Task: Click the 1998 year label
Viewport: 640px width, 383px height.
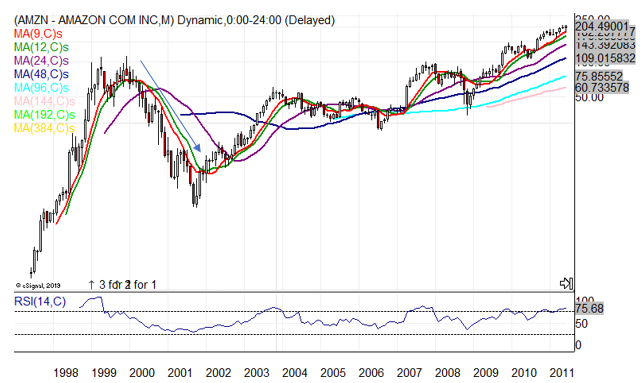Action: click(x=66, y=372)
